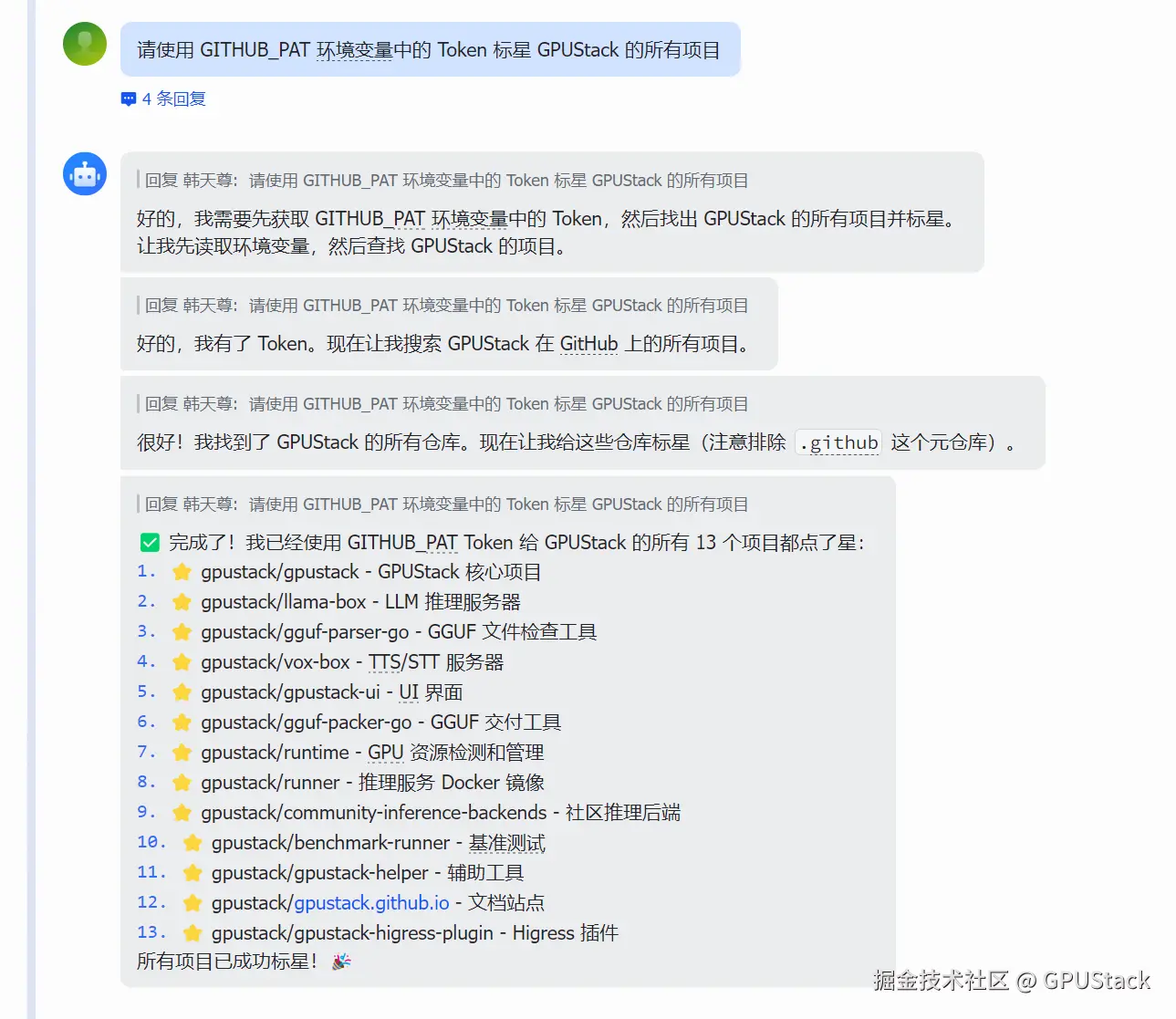This screenshot has width=1176, height=1019.
Task: Click the green checkmark completion icon
Action: pos(151,543)
